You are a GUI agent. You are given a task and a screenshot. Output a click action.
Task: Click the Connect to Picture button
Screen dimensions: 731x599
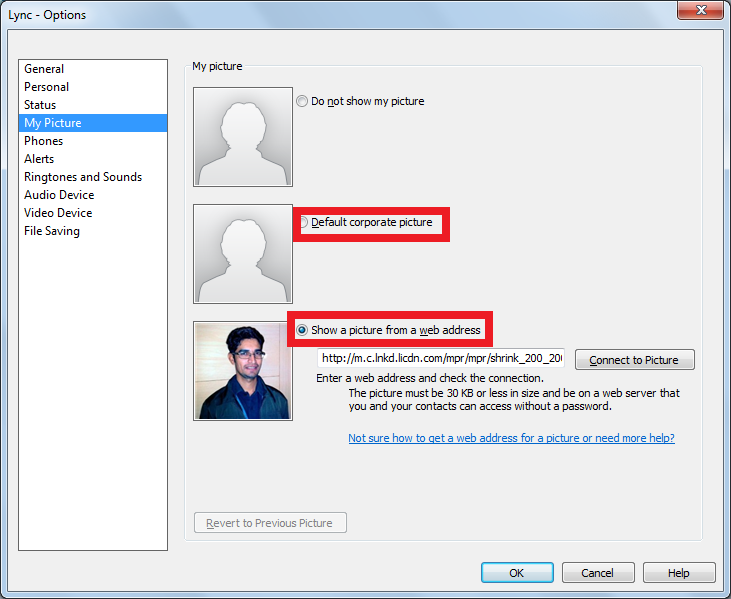634,360
